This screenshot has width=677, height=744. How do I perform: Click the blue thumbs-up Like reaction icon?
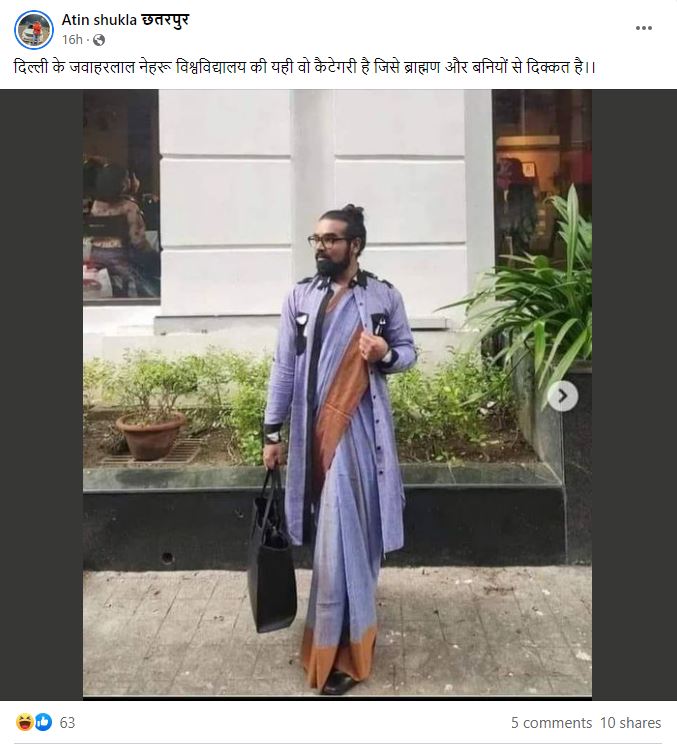coord(43,722)
